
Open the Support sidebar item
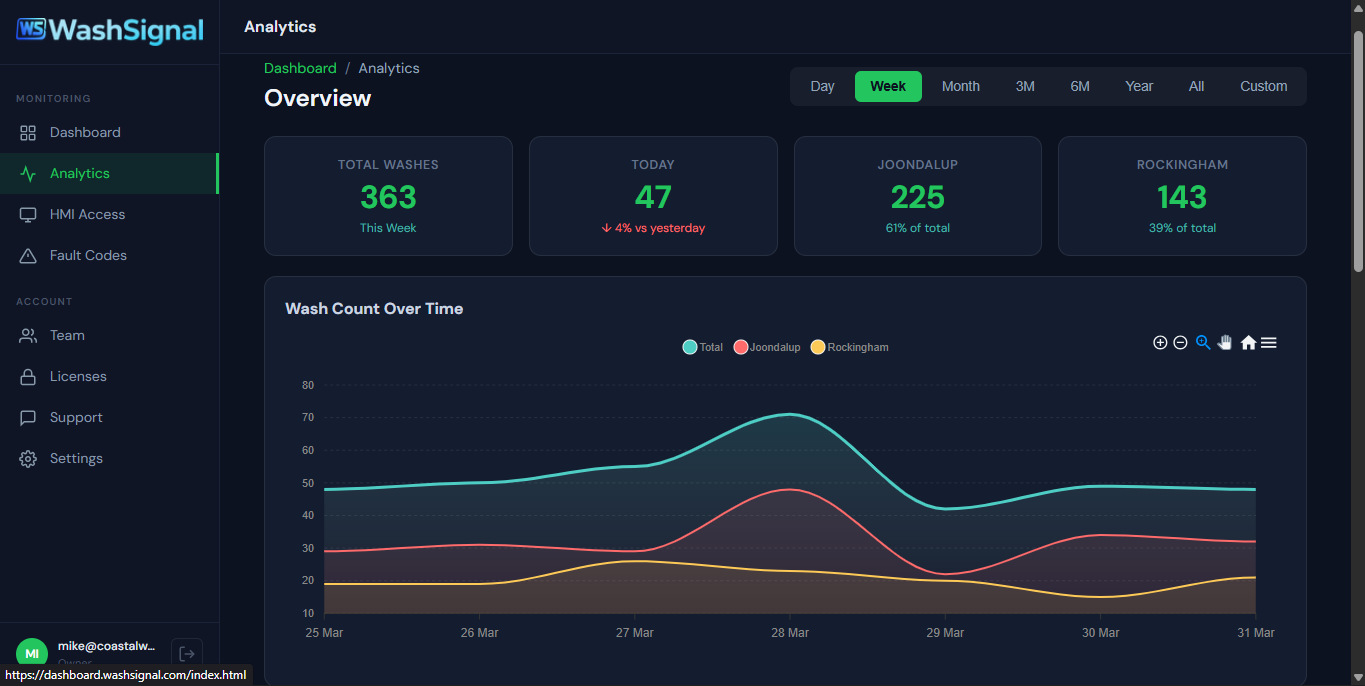(x=109, y=418)
